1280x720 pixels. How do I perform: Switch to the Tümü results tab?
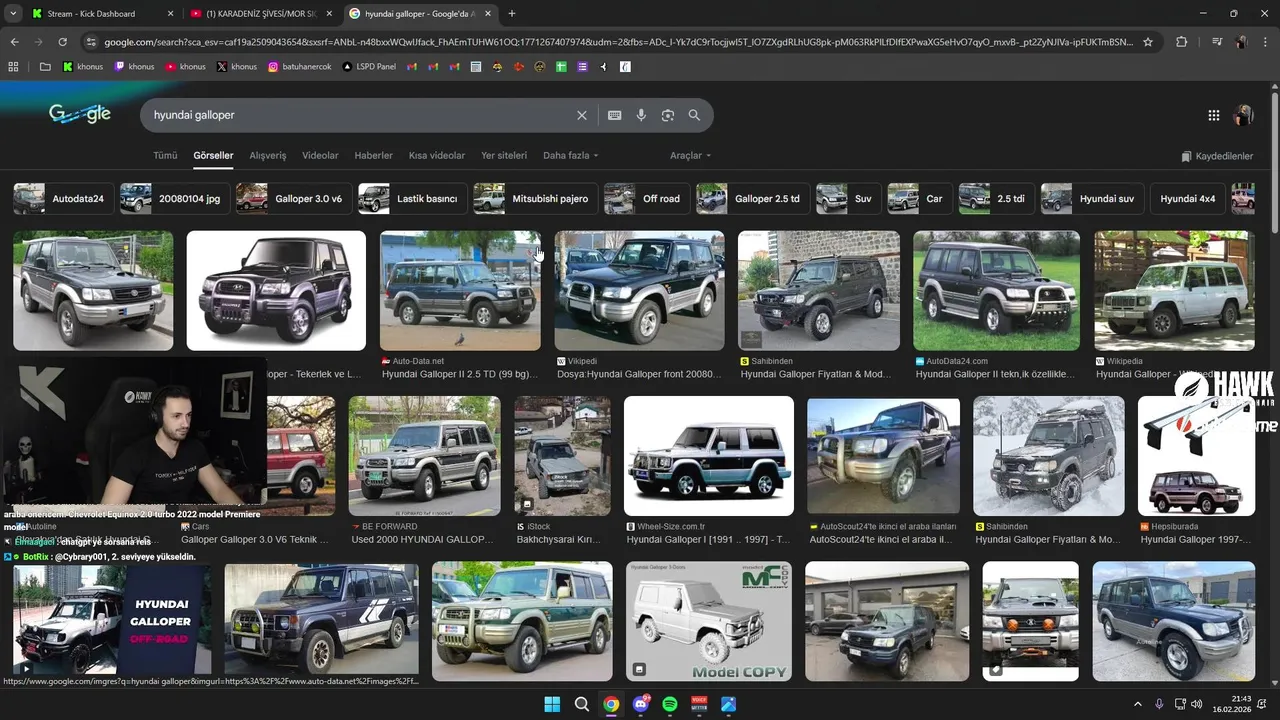(165, 156)
